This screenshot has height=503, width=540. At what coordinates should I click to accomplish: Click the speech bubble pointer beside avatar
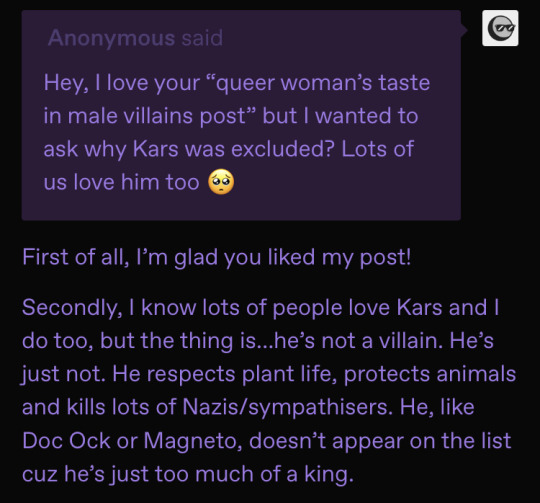pyautogui.click(x=464, y=30)
